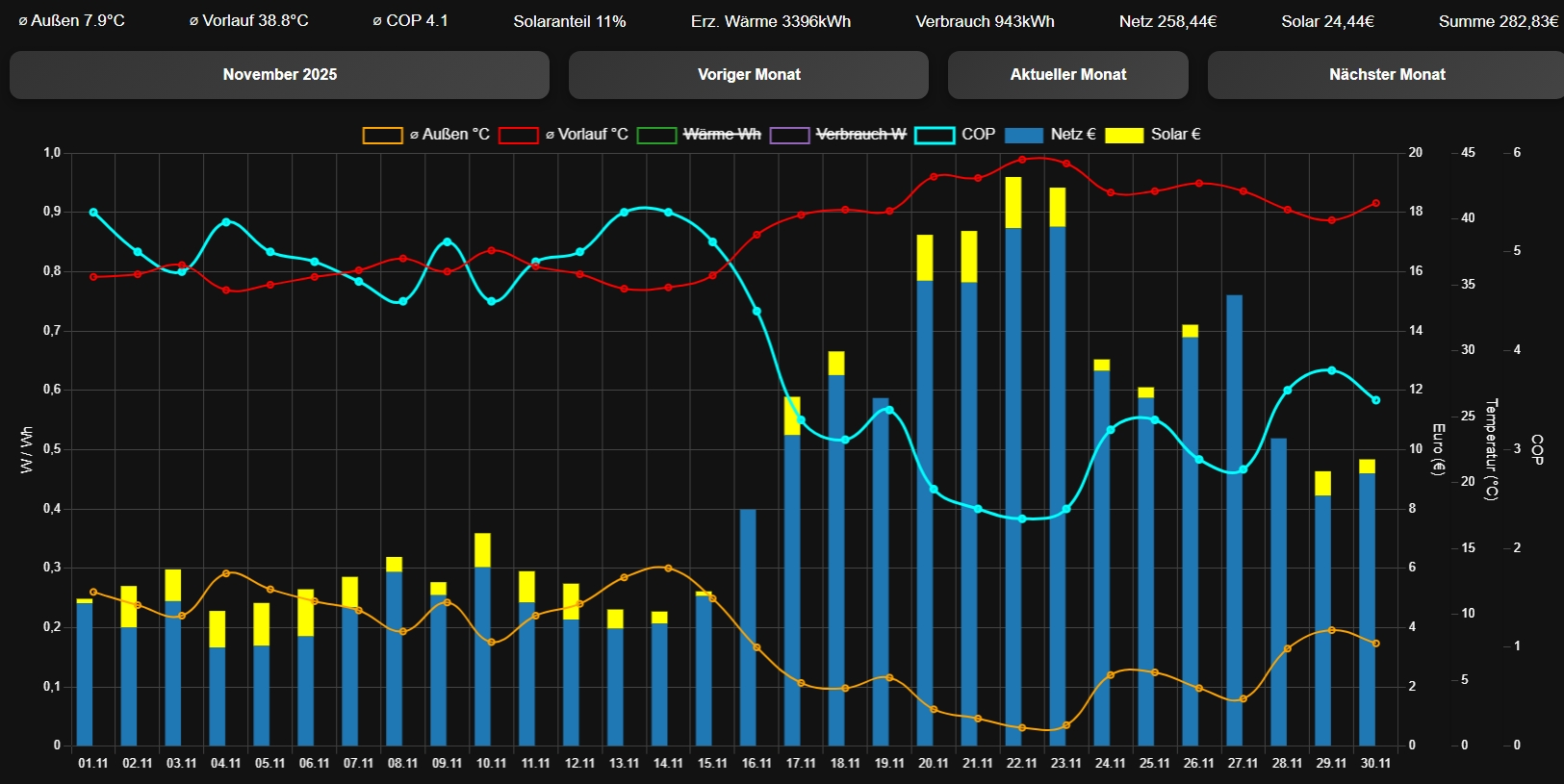Enable the struck-through Wärme Wh series

point(701,135)
